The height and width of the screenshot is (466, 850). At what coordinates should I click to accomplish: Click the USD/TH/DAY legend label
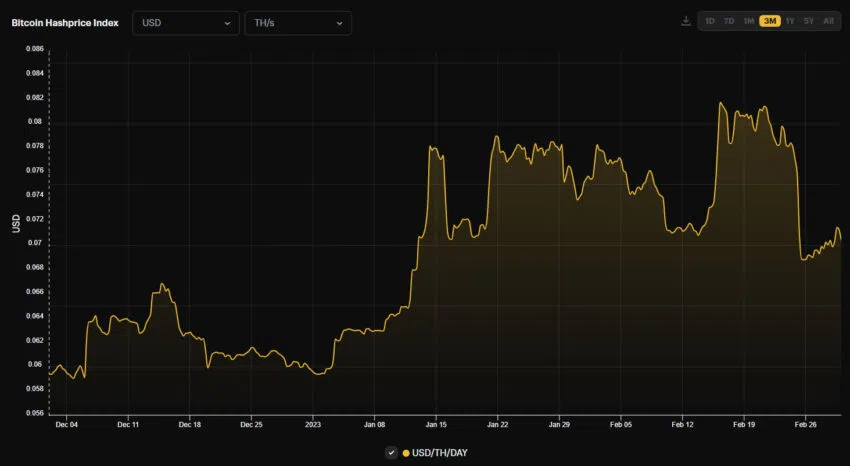tap(440, 453)
